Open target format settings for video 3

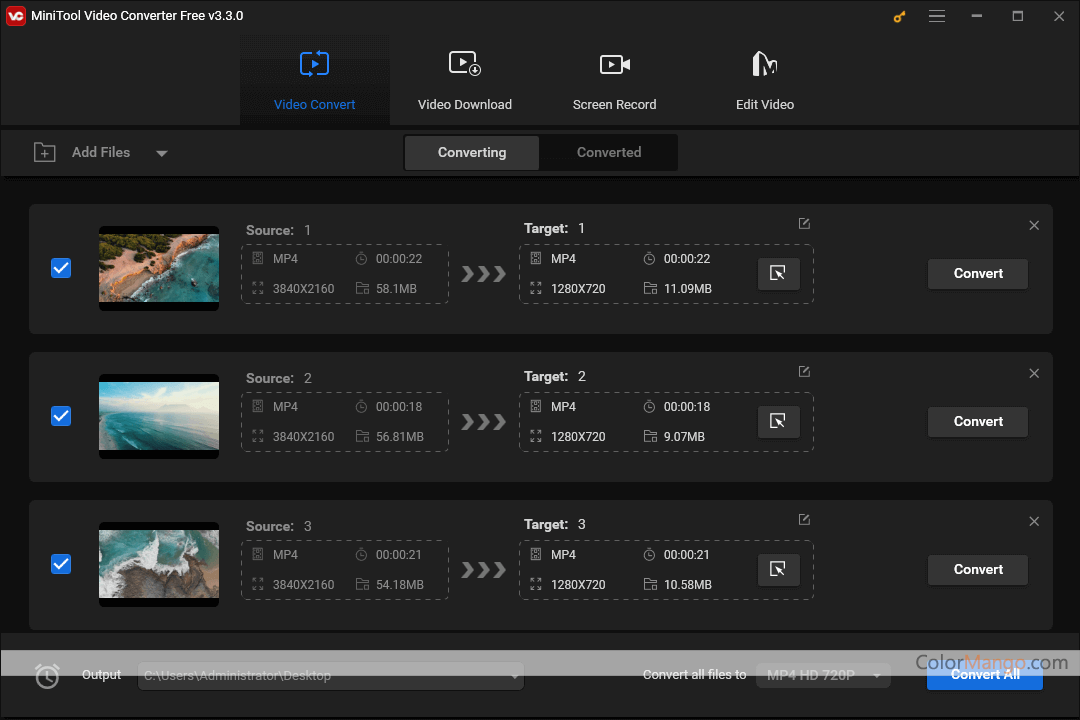click(x=778, y=570)
